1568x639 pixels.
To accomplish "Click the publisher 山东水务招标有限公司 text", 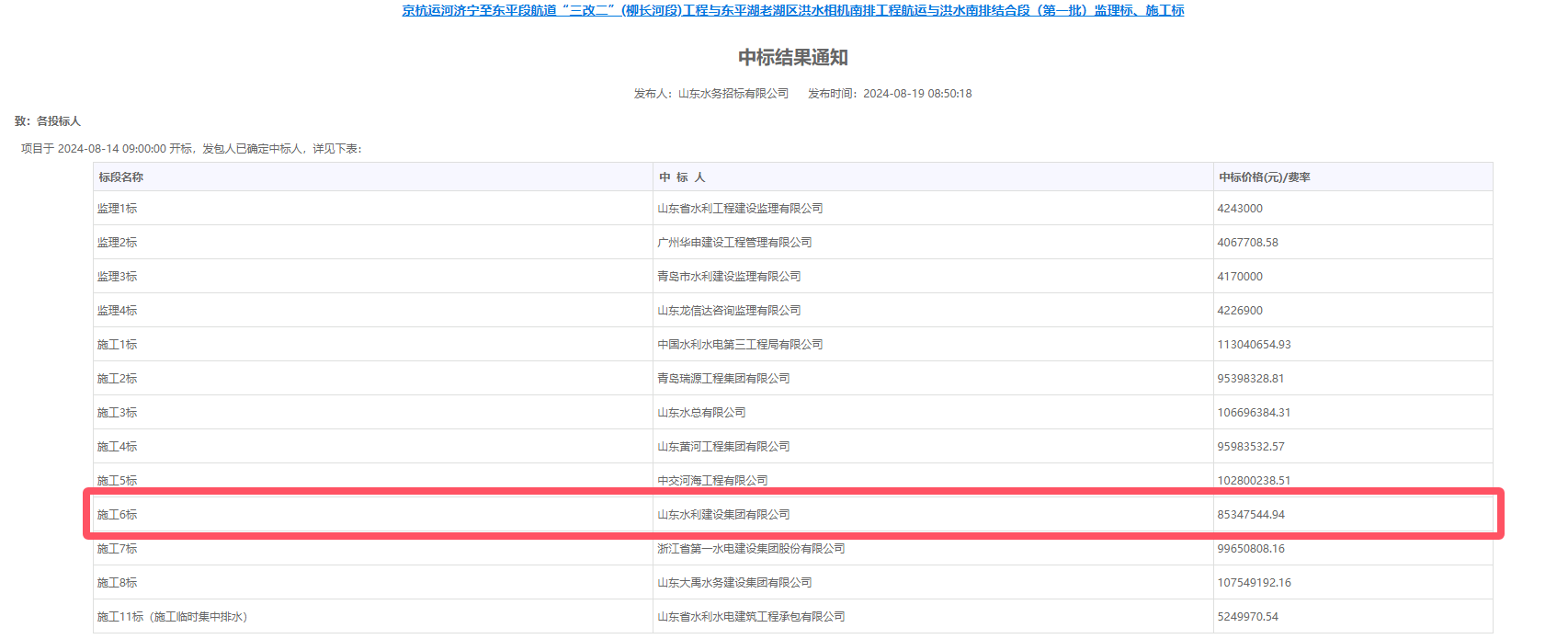I will point(733,94).
